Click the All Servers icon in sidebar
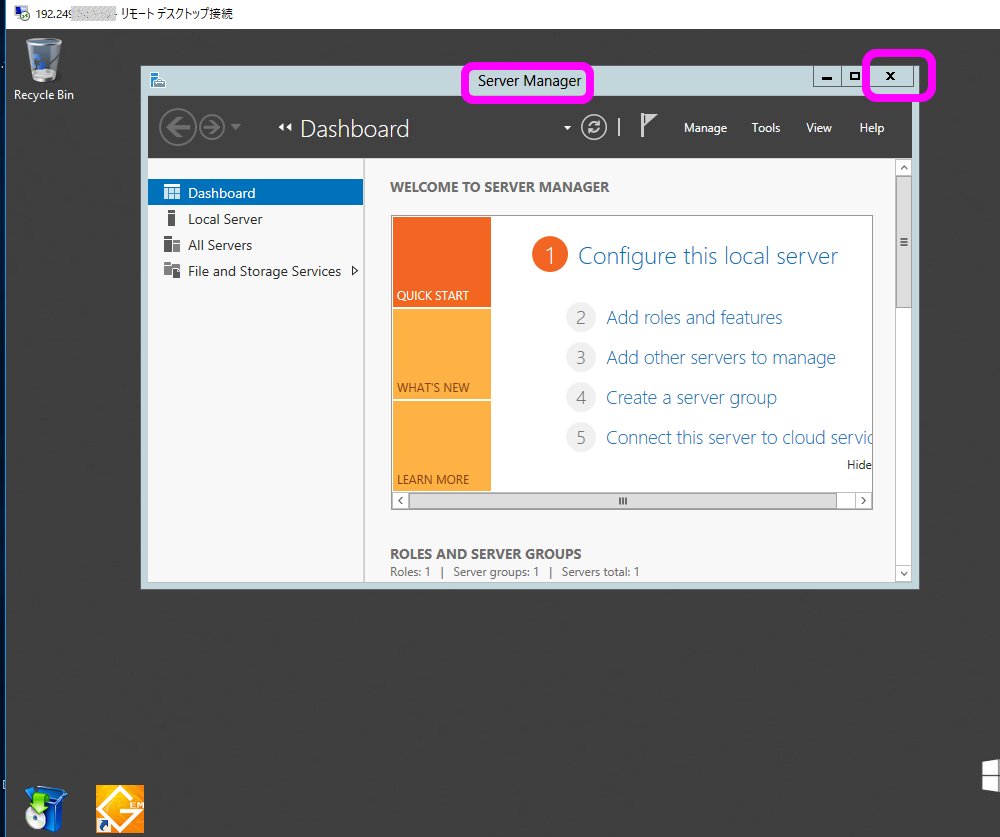The height and width of the screenshot is (837, 1000). point(172,244)
